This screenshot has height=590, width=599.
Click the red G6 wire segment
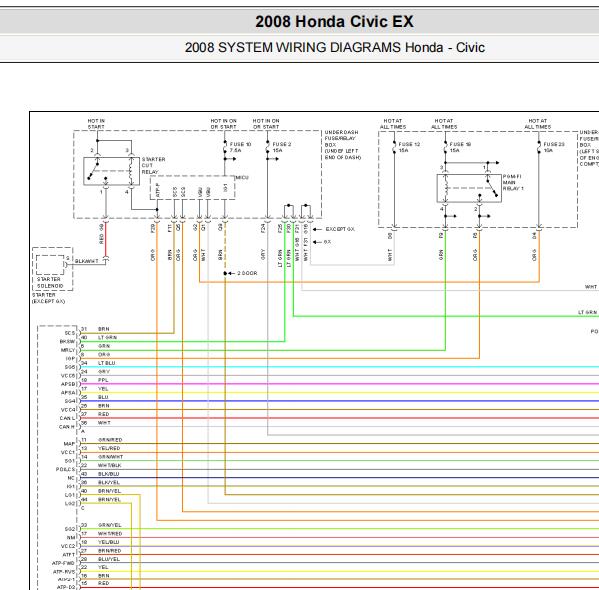pos(106,239)
